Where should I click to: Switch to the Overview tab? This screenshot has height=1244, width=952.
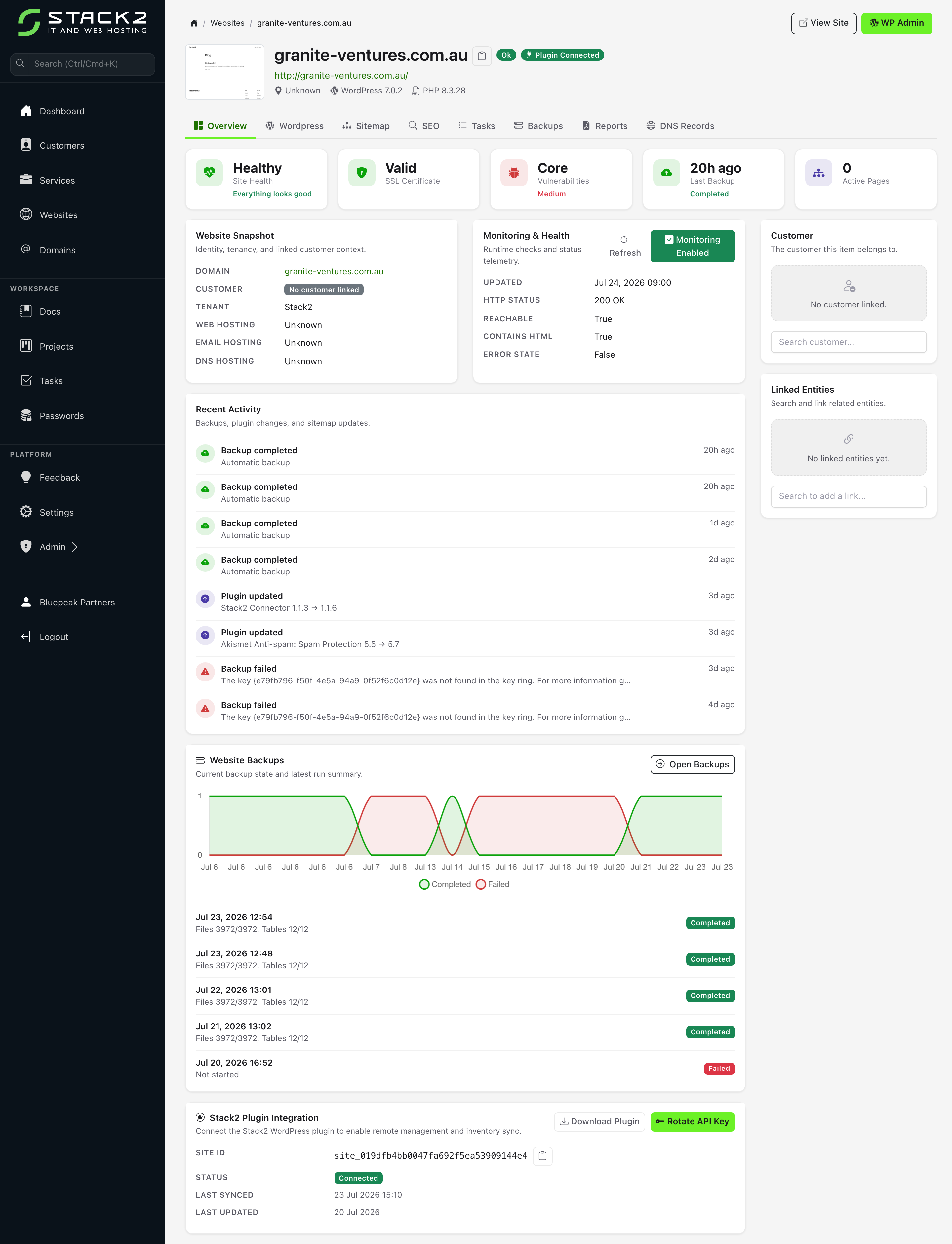tap(220, 126)
